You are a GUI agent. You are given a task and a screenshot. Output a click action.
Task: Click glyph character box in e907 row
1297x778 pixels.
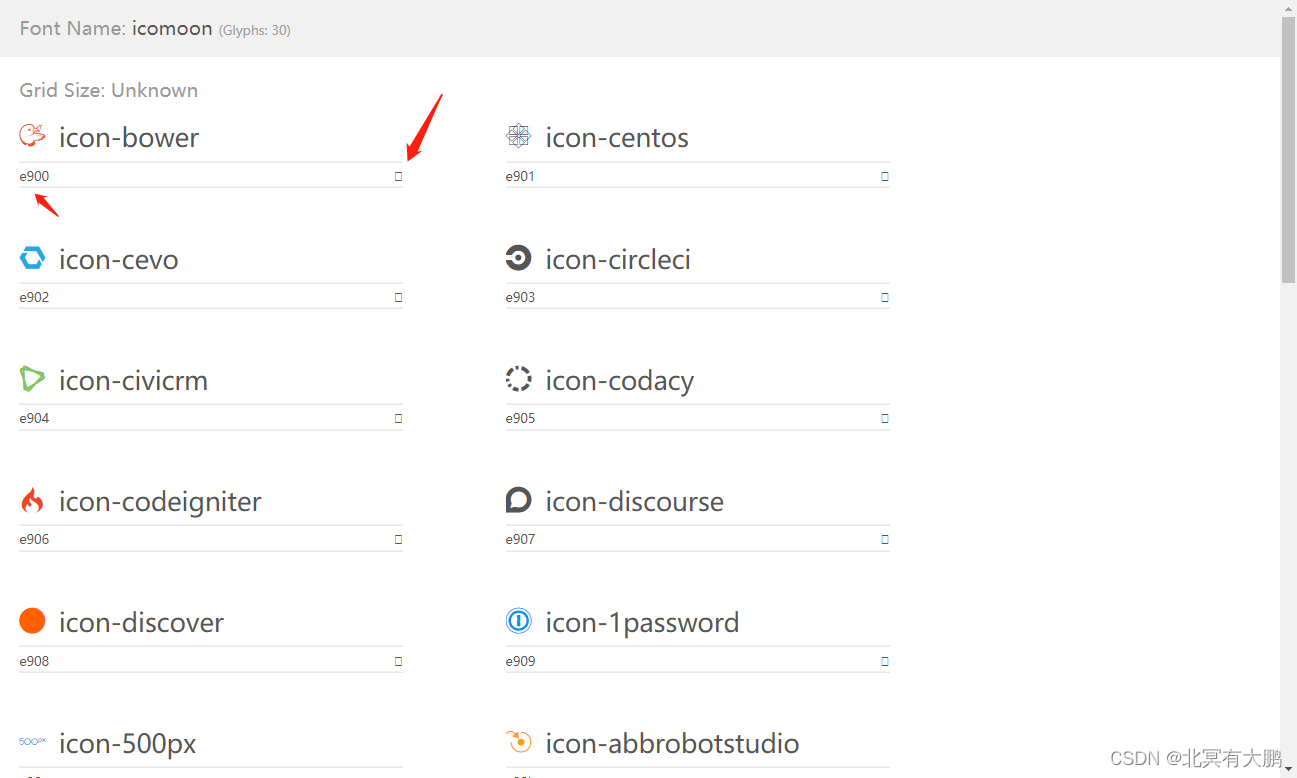coord(884,539)
